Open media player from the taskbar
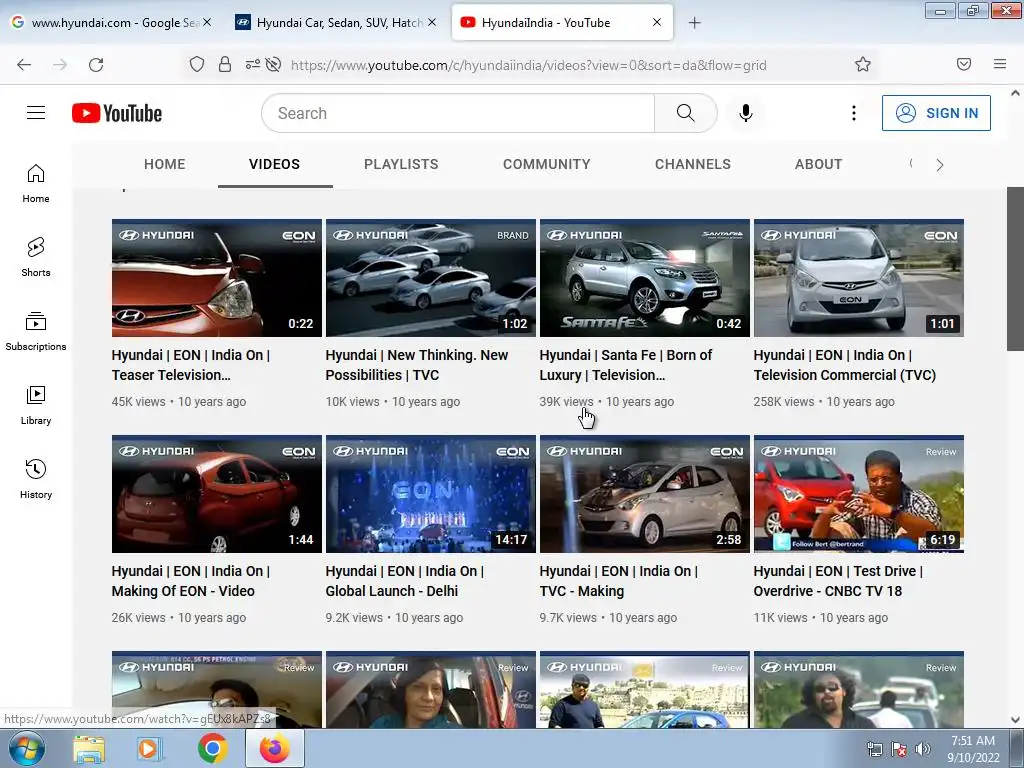Screen dimensions: 1024x768 click(150, 749)
